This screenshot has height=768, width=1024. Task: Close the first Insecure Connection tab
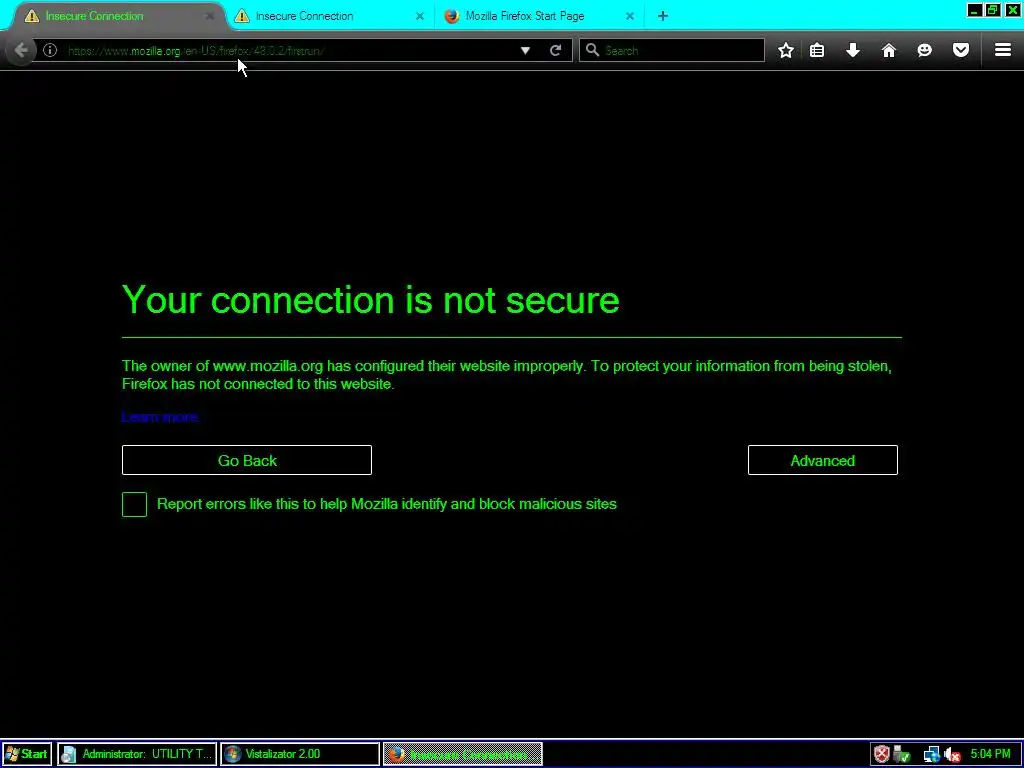tap(209, 16)
